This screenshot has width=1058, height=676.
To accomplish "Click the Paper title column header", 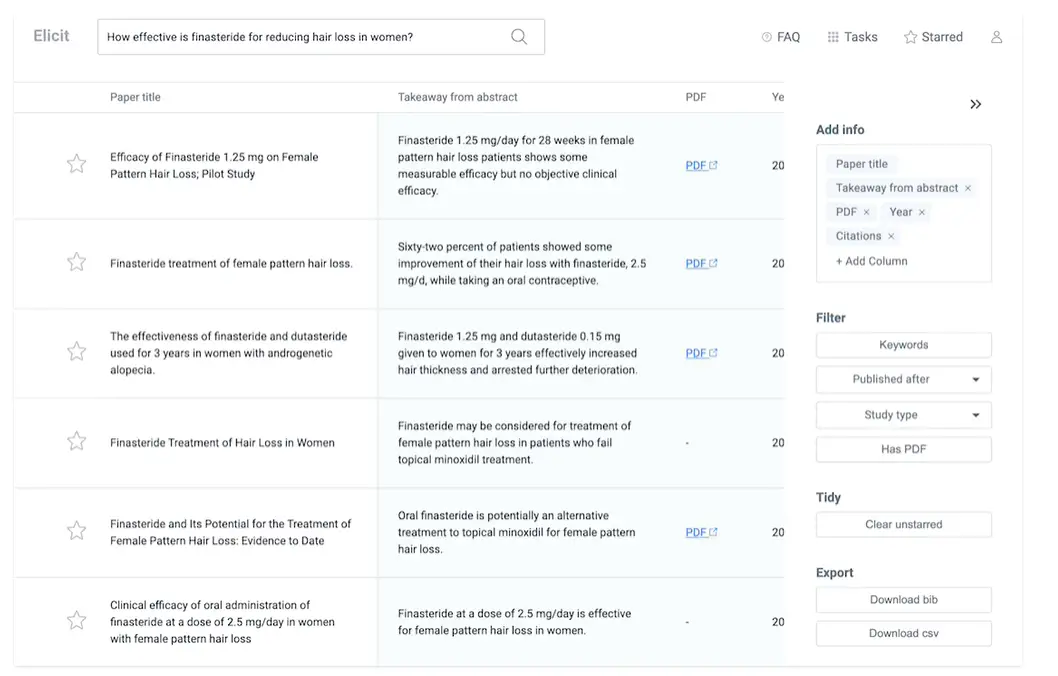I will (x=137, y=97).
